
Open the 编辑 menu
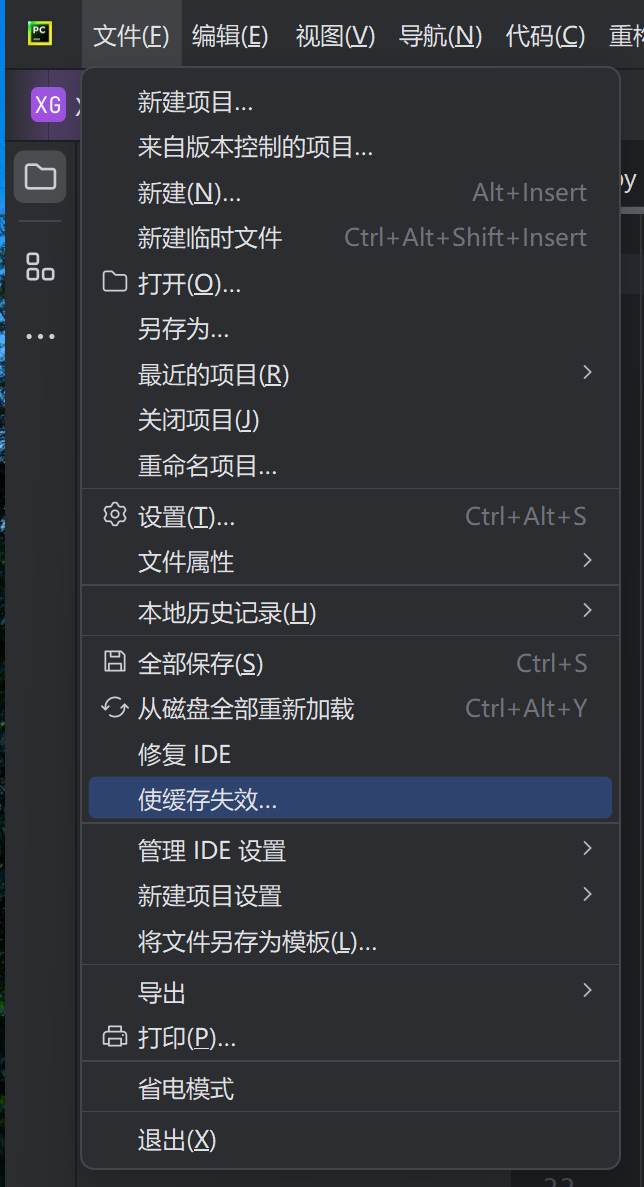click(230, 36)
